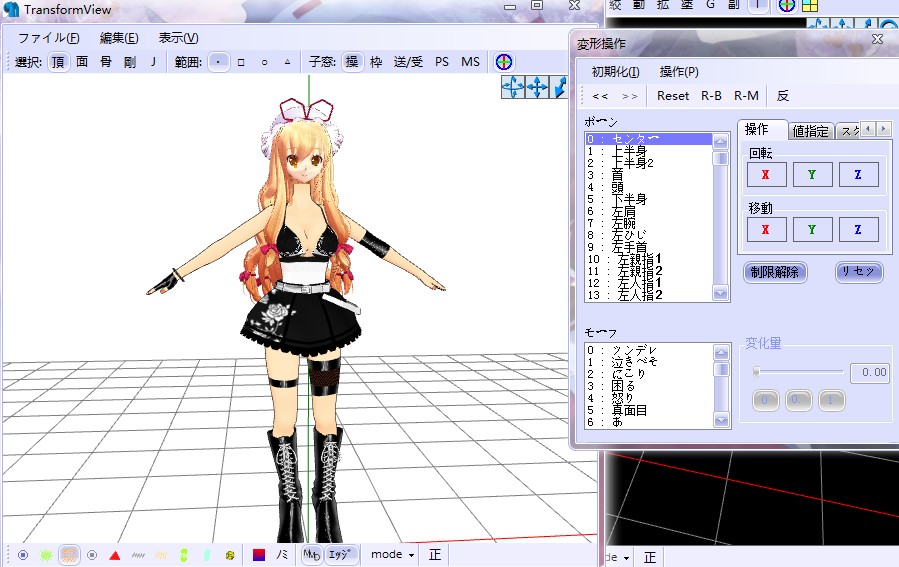Toggle rigid body selection mode 剛
The image size is (899, 567).
click(130, 62)
